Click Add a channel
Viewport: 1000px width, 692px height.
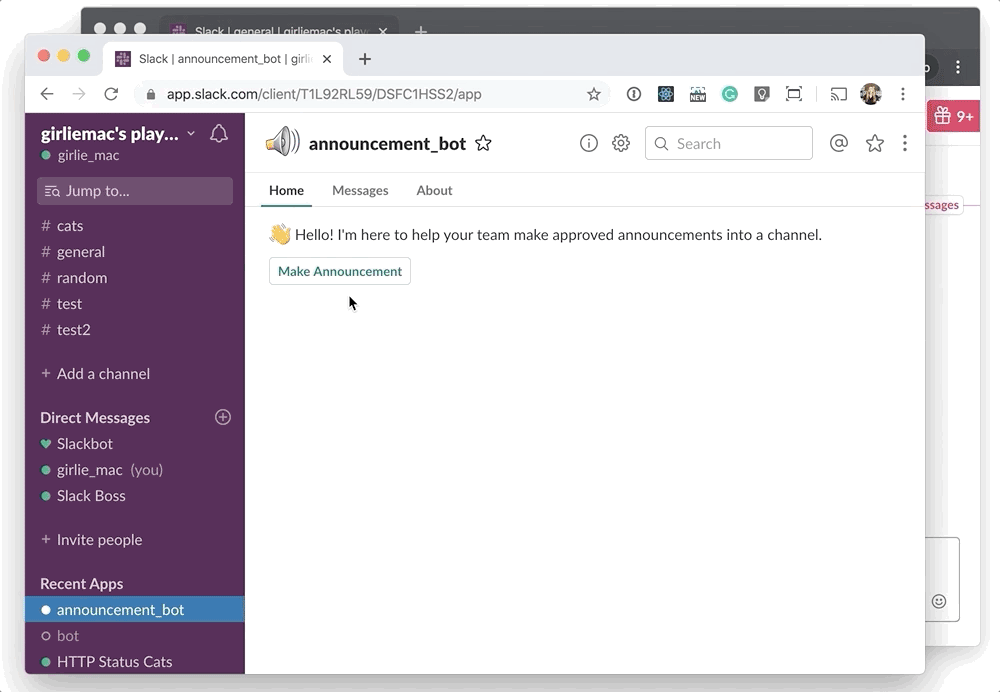point(96,374)
